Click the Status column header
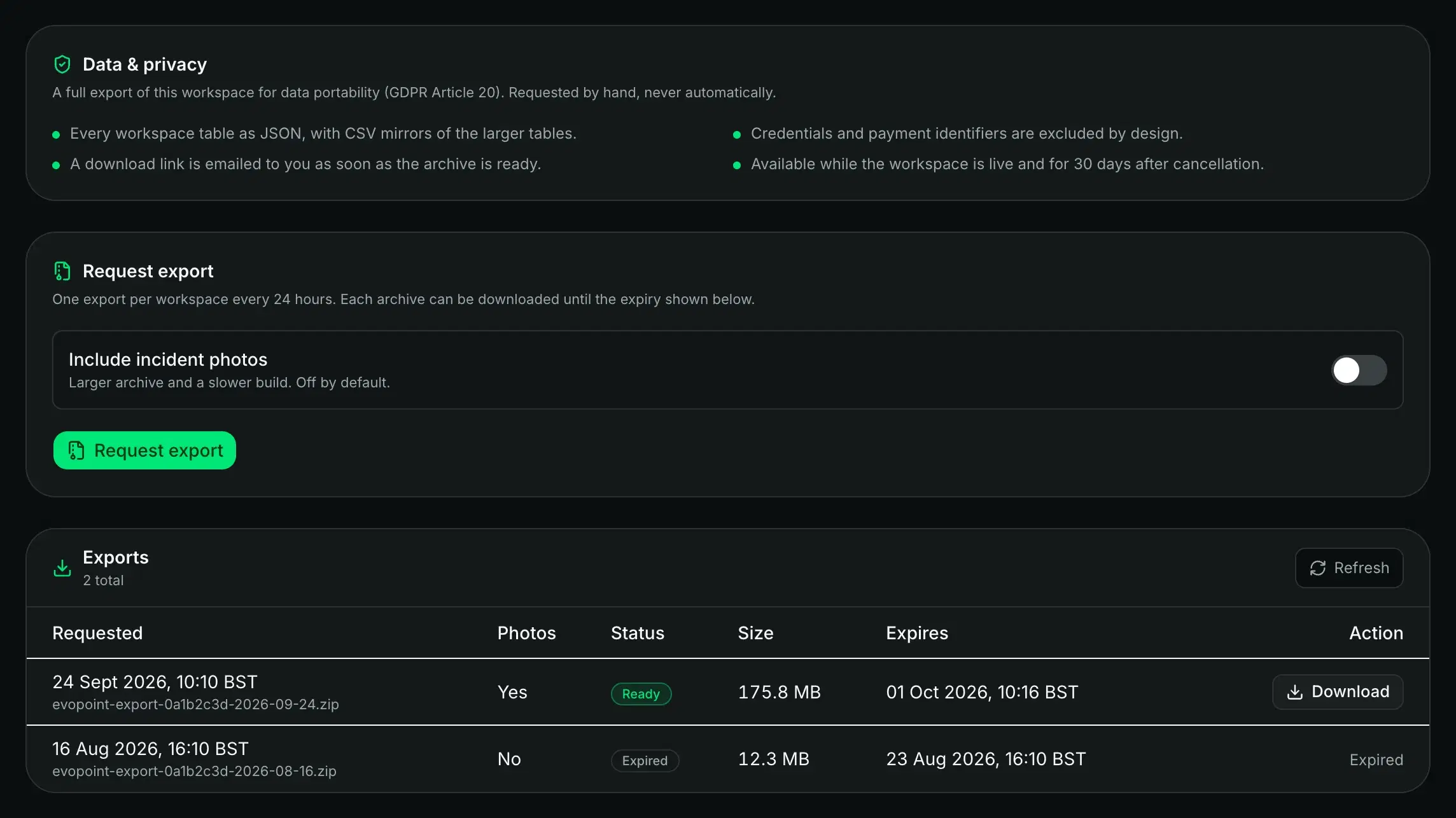 tap(638, 633)
